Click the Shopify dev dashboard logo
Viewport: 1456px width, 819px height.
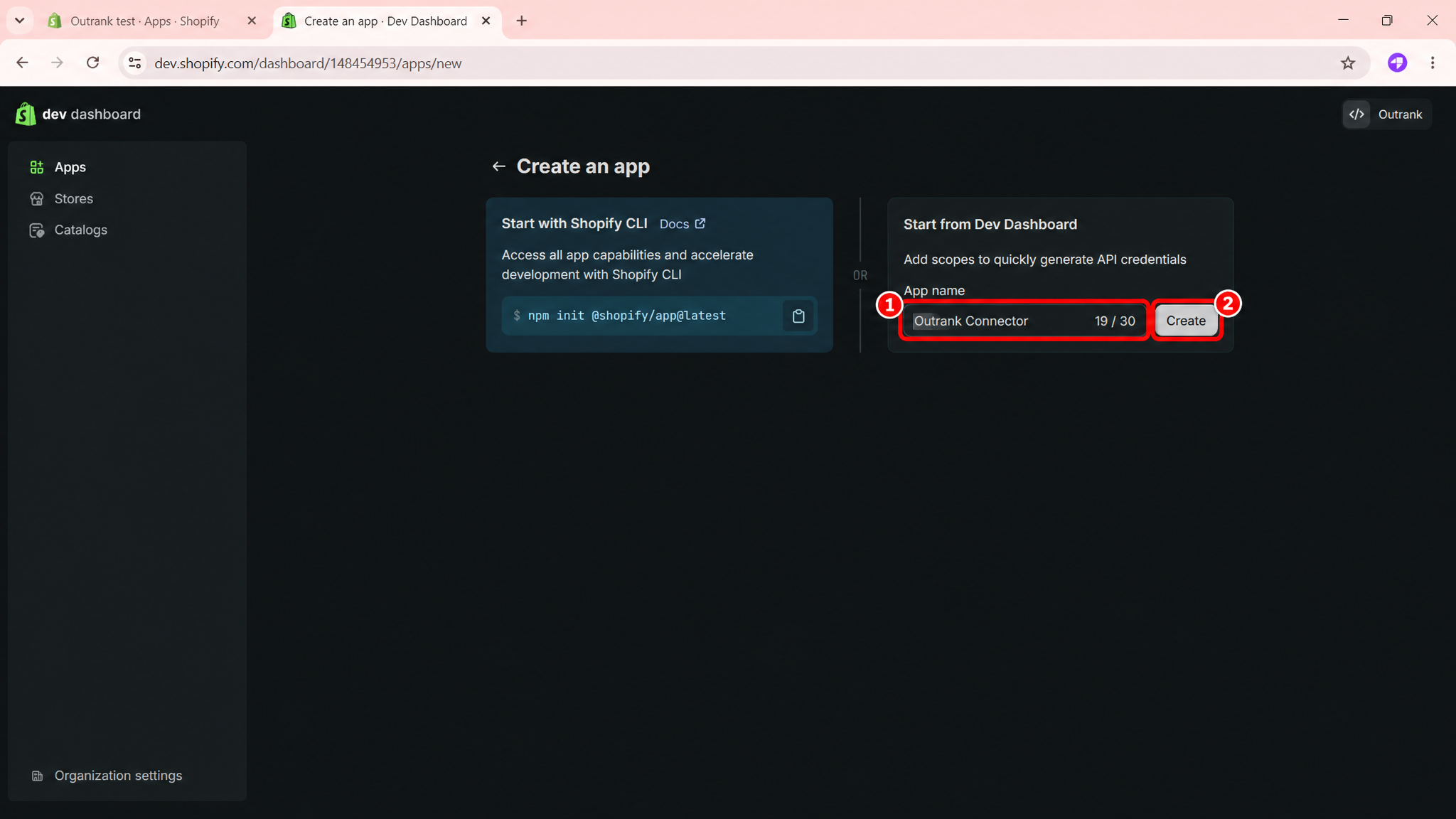[x=78, y=114]
